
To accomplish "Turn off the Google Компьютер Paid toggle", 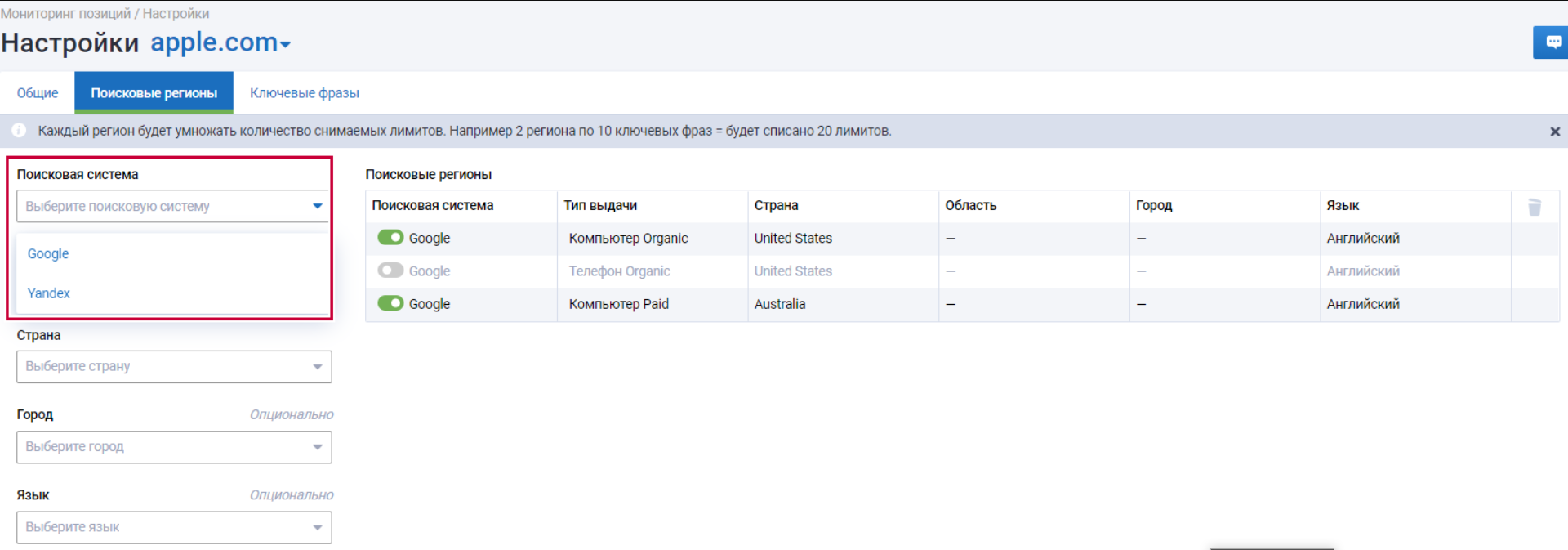I will pos(390,303).
